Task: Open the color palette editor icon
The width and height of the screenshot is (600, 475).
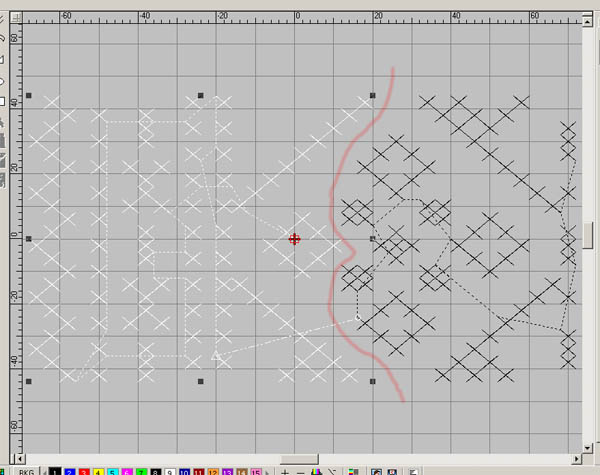Action: pos(354,472)
